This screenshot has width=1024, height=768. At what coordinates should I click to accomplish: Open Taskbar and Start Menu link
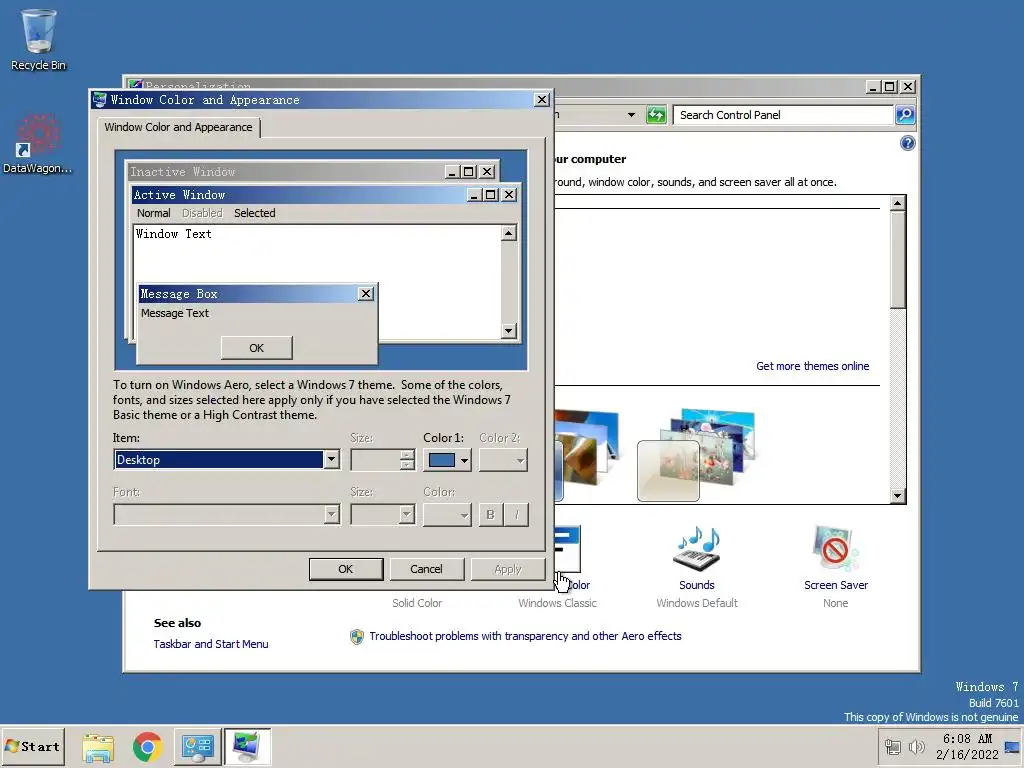point(211,644)
